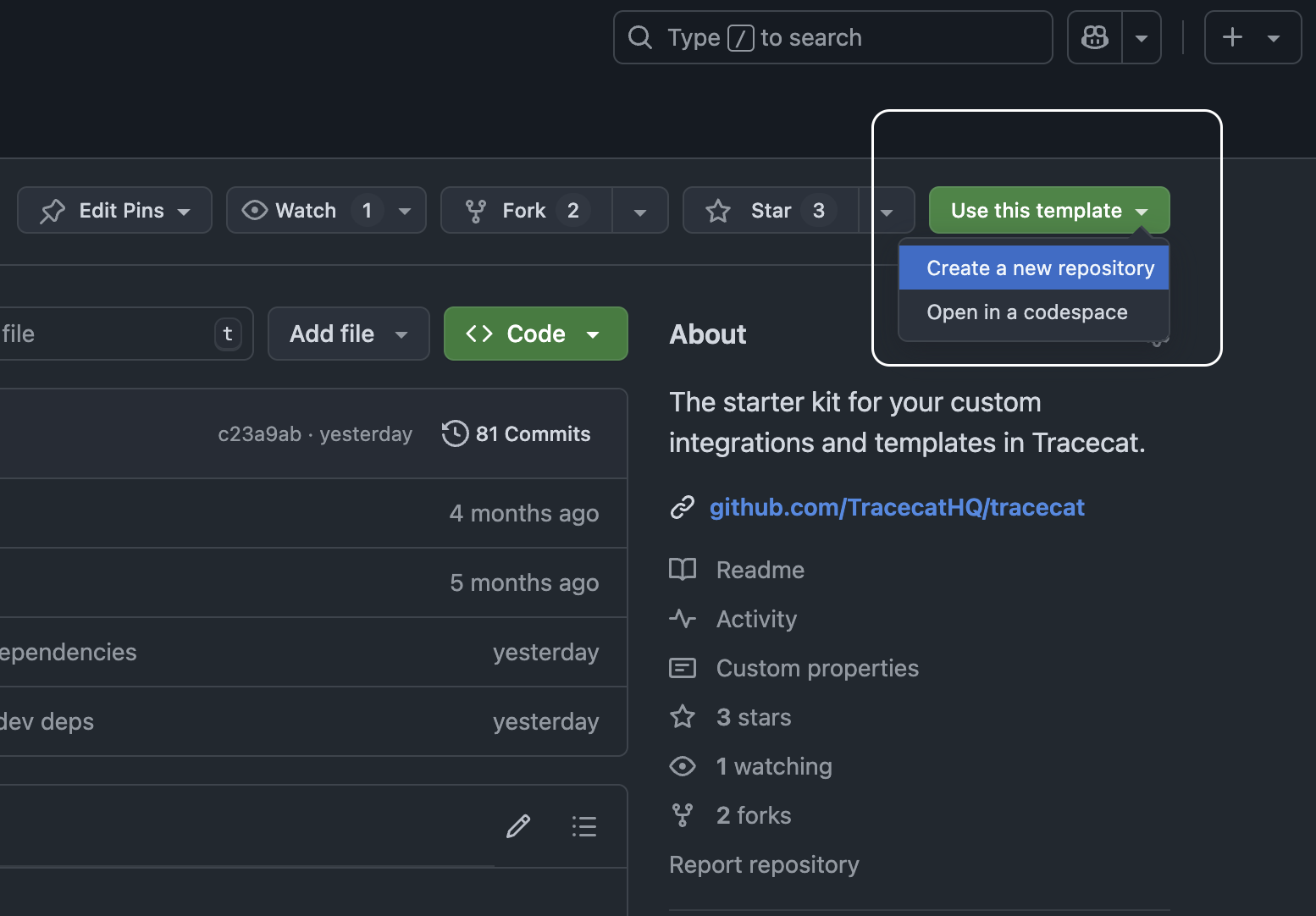Open the Activity link
Viewport: 1316px width, 916px height.
(756, 619)
